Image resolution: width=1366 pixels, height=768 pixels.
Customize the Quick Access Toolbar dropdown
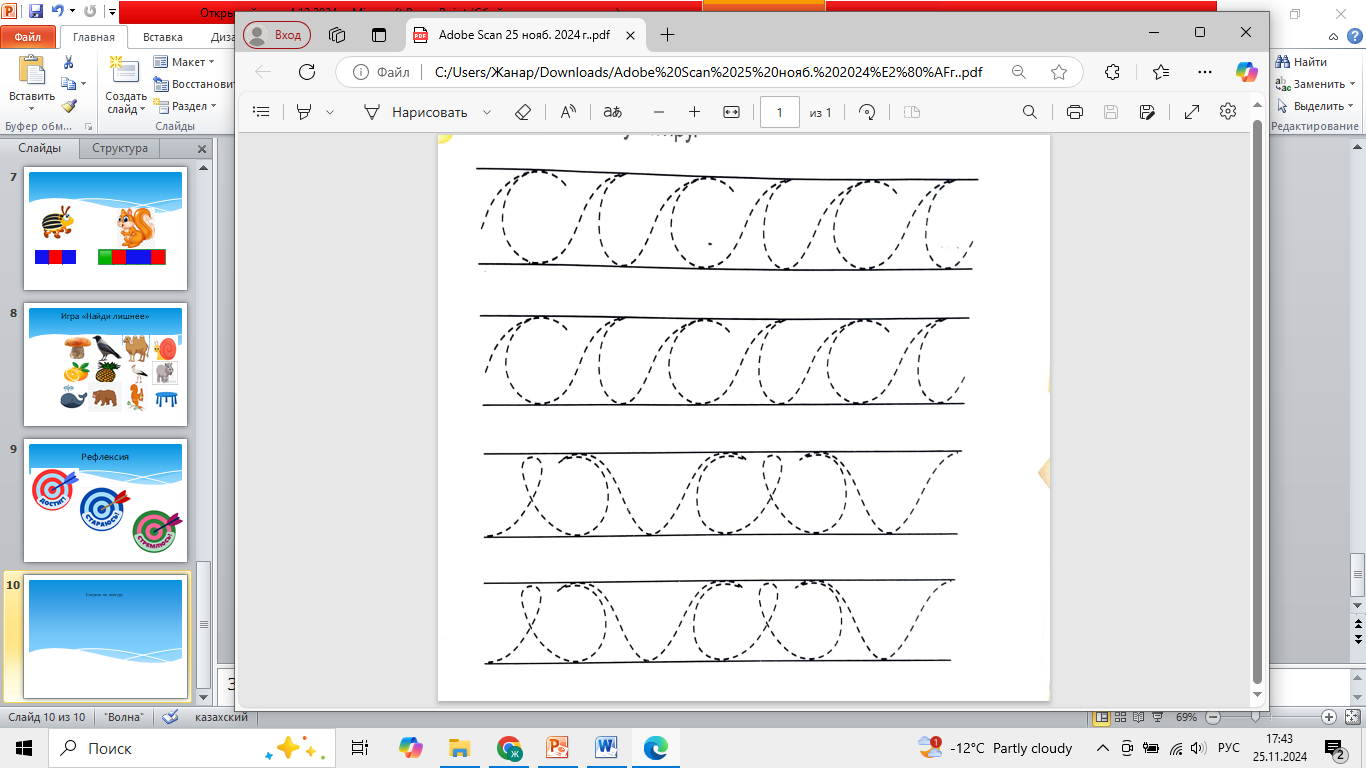pyautogui.click(x=111, y=13)
